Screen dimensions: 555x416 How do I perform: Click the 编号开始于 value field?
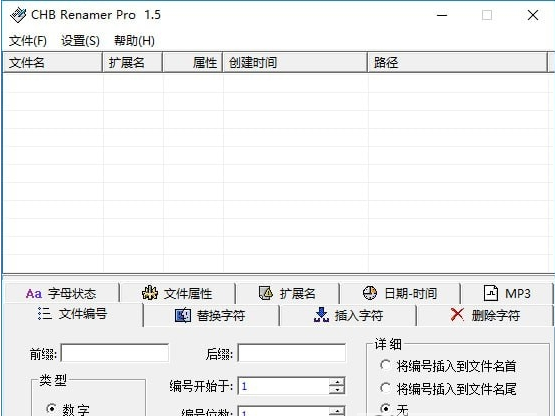[x=284, y=386]
